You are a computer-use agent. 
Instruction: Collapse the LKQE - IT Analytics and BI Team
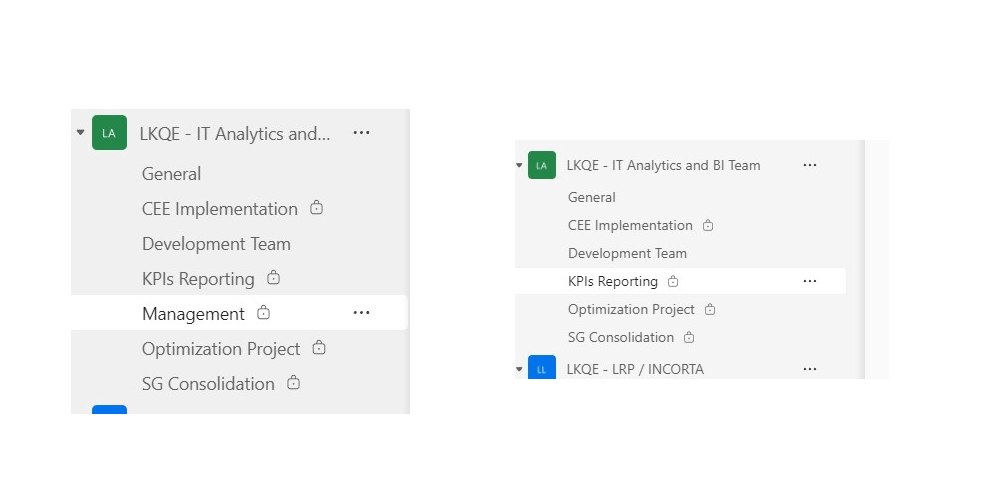click(x=519, y=166)
